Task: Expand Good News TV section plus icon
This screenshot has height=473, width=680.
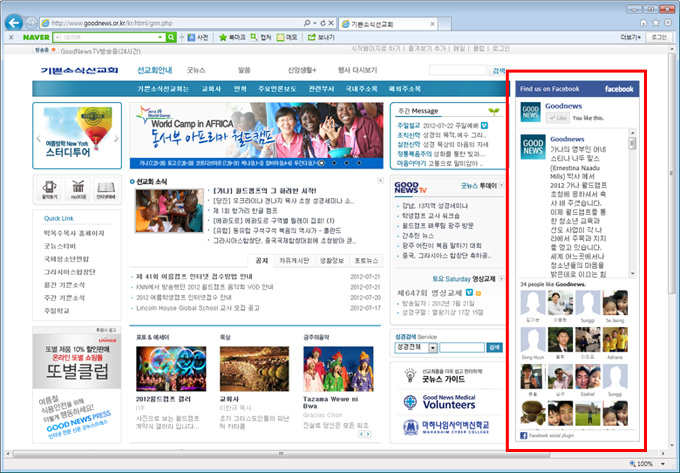Action: (501, 185)
